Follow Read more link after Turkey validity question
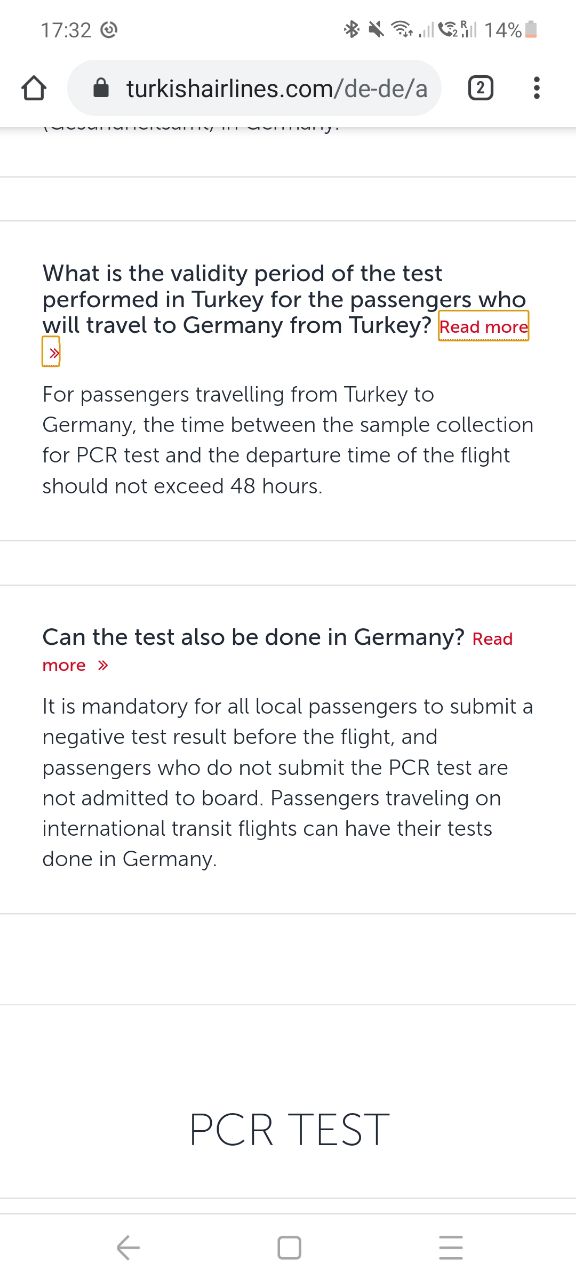Image resolution: width=576 pixels, height=1280 pixels. [483, 326]
